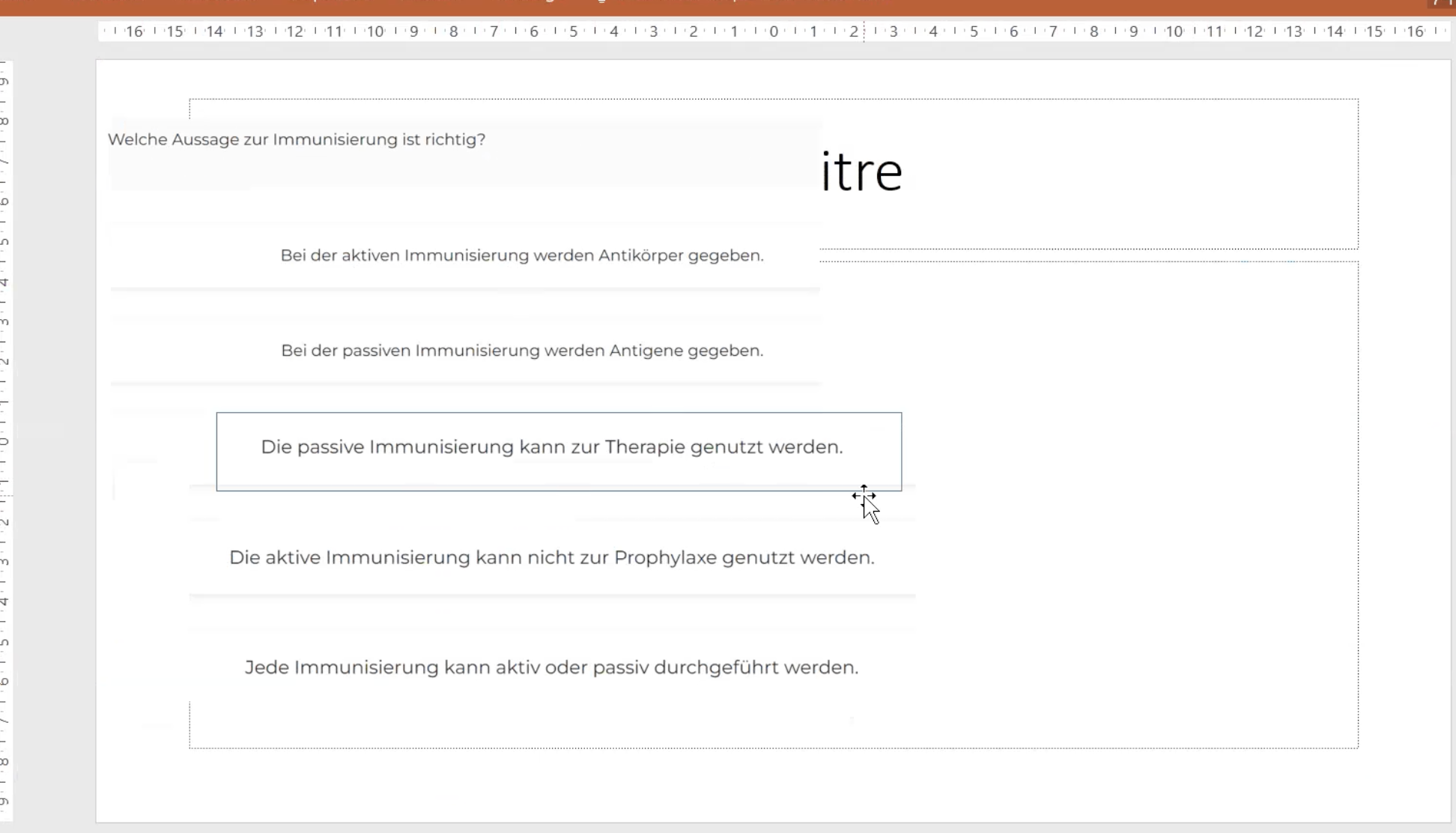This screenshot has height=833, width=1456.
Task: Click the large title text 'itre'
Action: (861, 172)
